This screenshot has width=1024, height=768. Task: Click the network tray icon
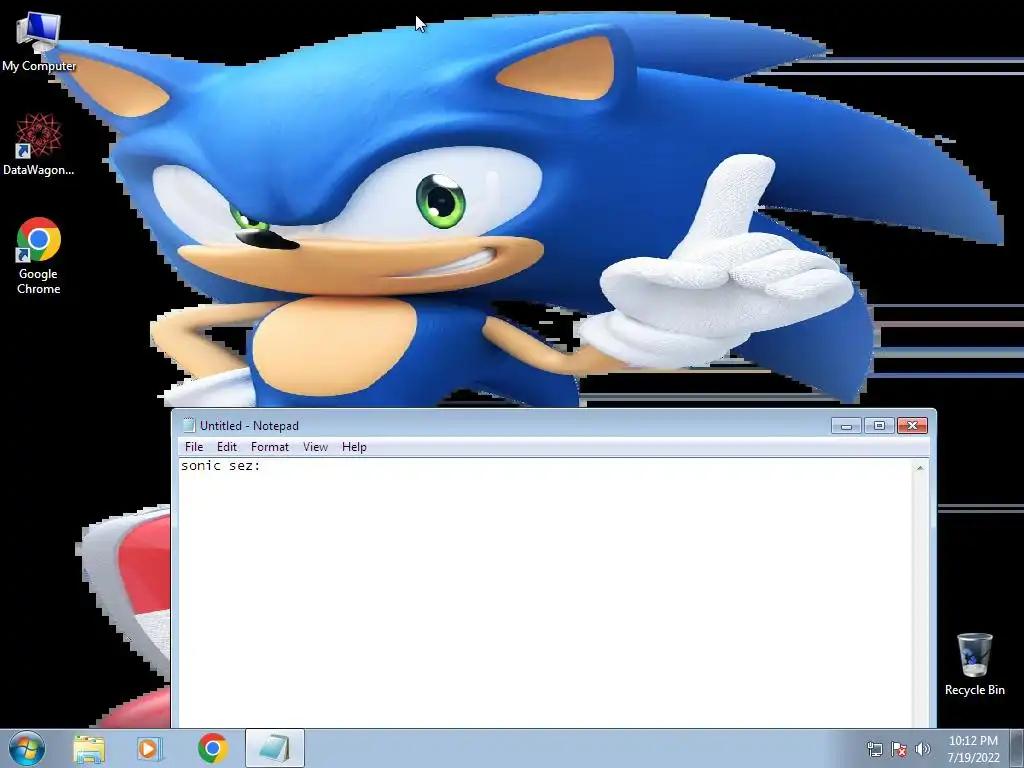[874, 749]
